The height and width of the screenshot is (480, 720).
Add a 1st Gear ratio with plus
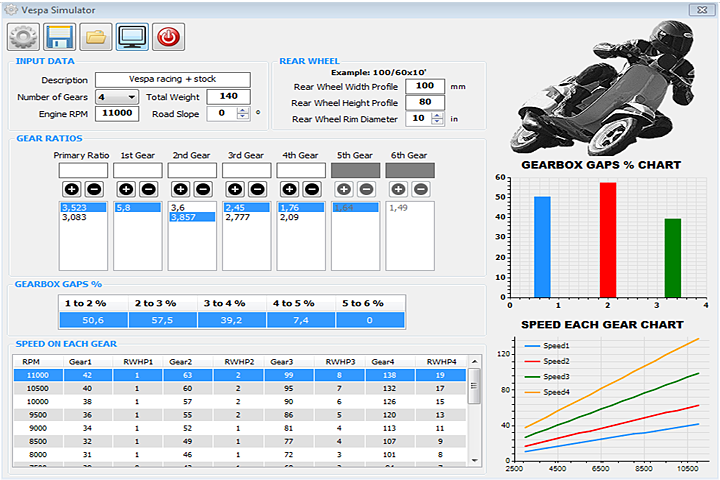click(126, 189)
